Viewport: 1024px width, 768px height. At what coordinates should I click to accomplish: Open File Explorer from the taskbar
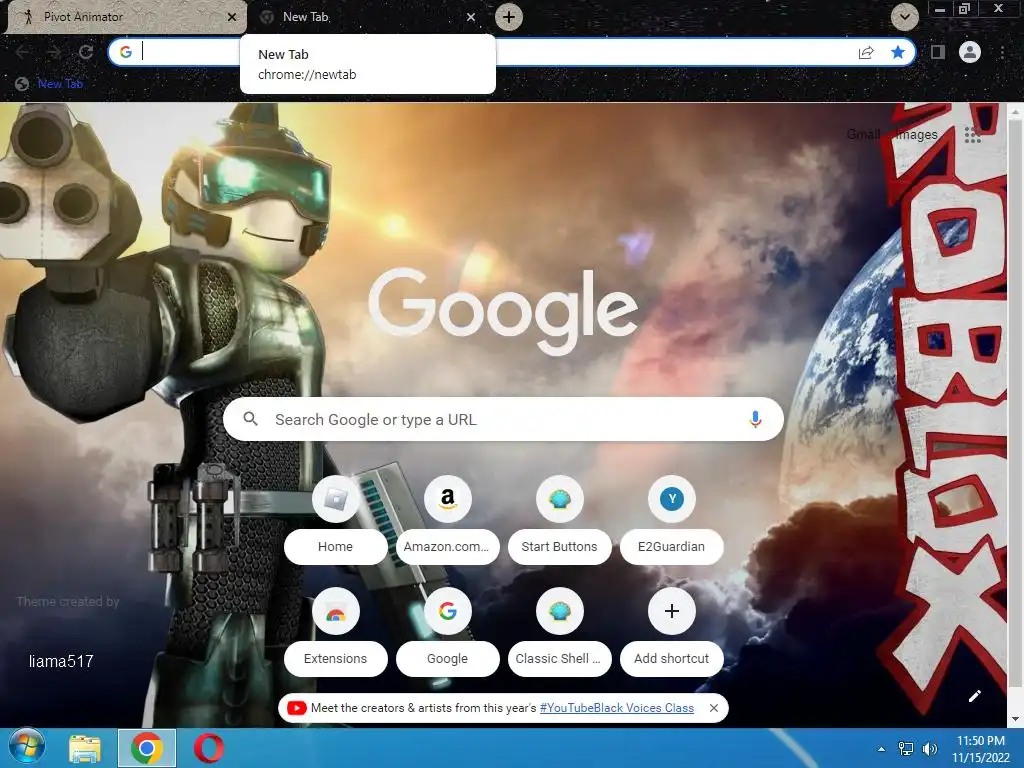tap(85, 748)
